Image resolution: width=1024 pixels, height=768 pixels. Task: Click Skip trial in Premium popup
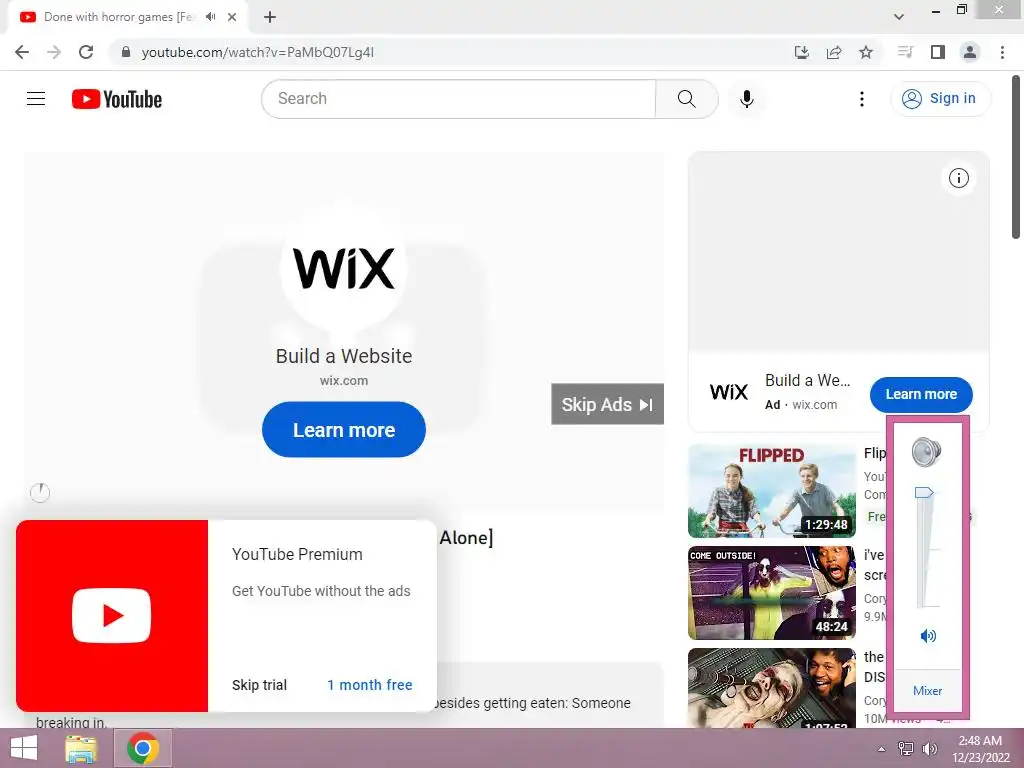(x=259, y=685)
